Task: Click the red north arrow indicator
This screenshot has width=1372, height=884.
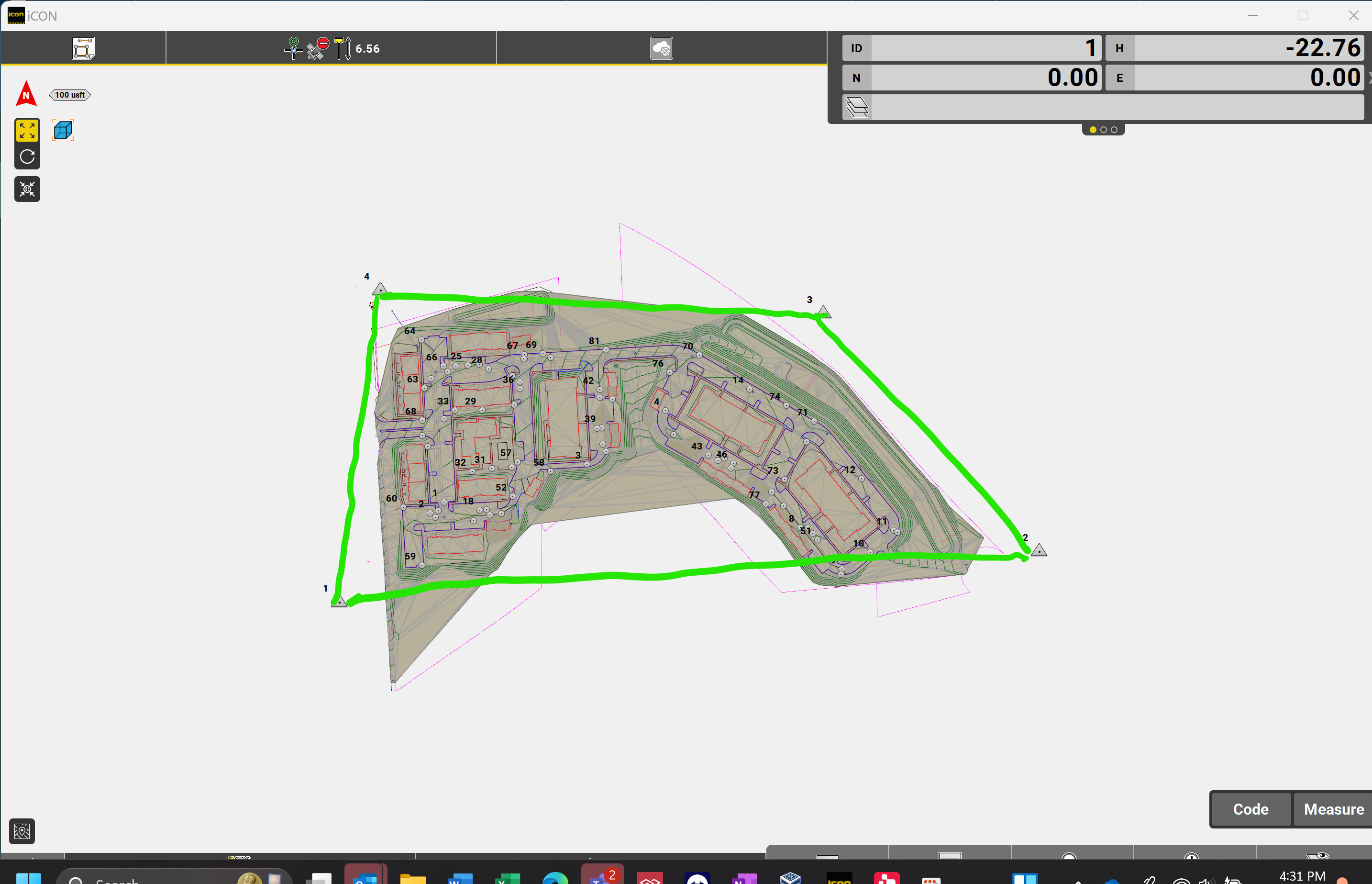Action: tap(26, 93)
